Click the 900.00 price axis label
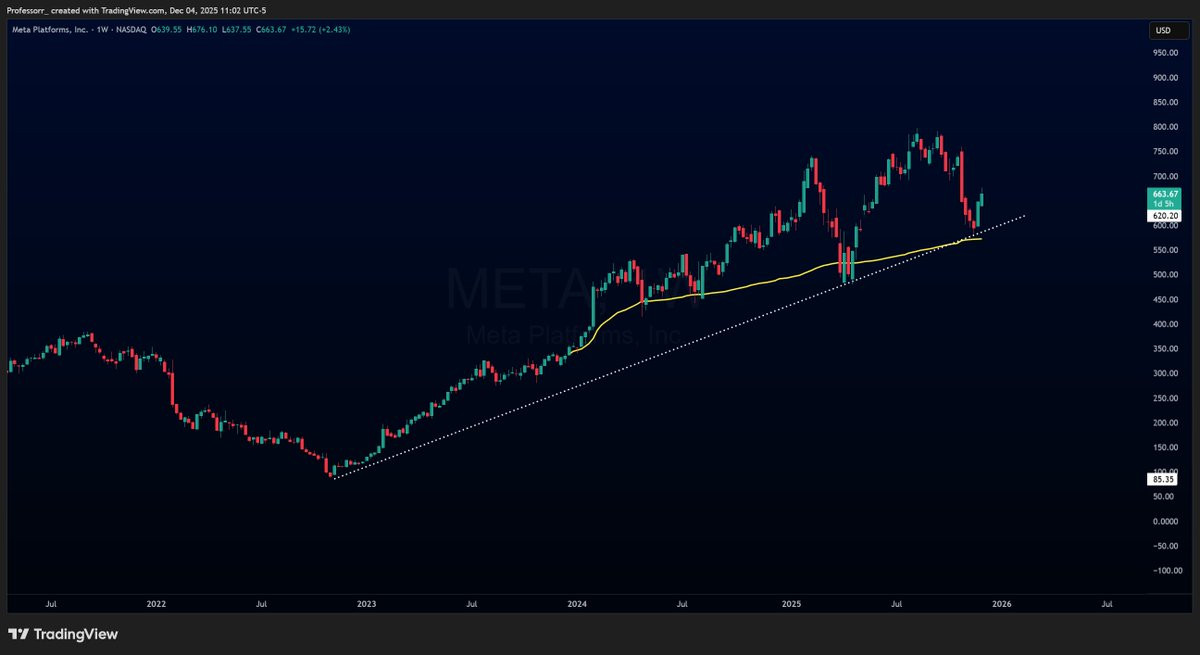The image size is (1200, 655). pyautogui.click(x=1165, y=78)
